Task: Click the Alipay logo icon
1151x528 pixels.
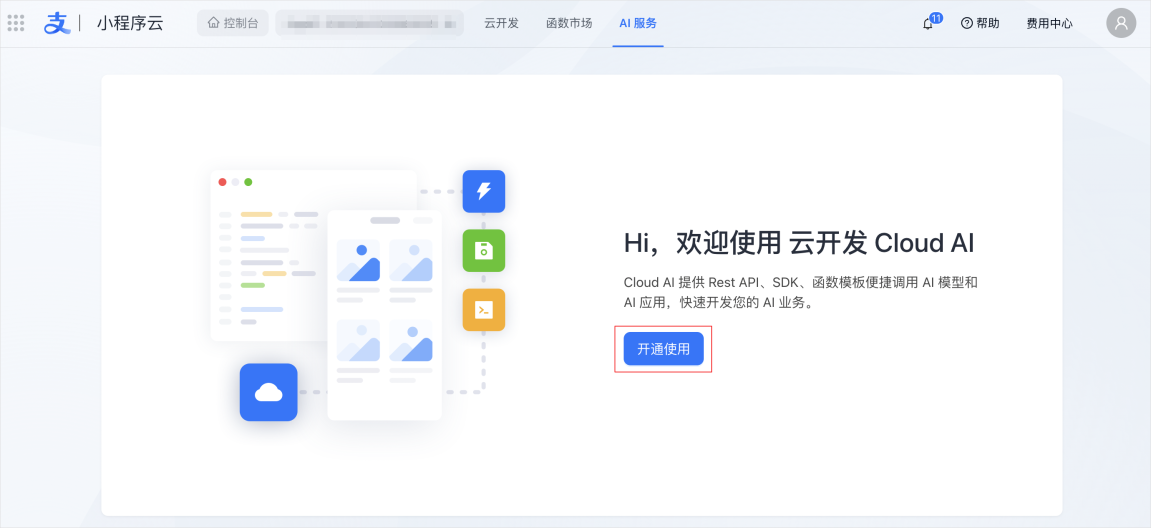Action: (x=57, y=23)
